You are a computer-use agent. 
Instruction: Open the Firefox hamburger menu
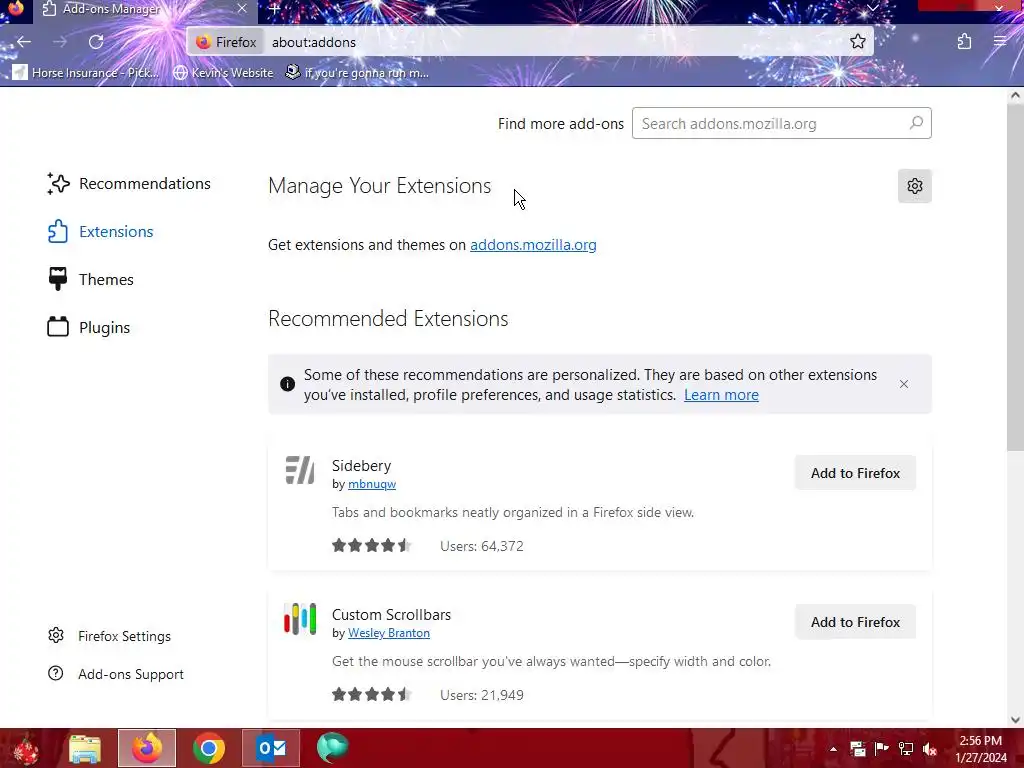tap(1000, 42)
